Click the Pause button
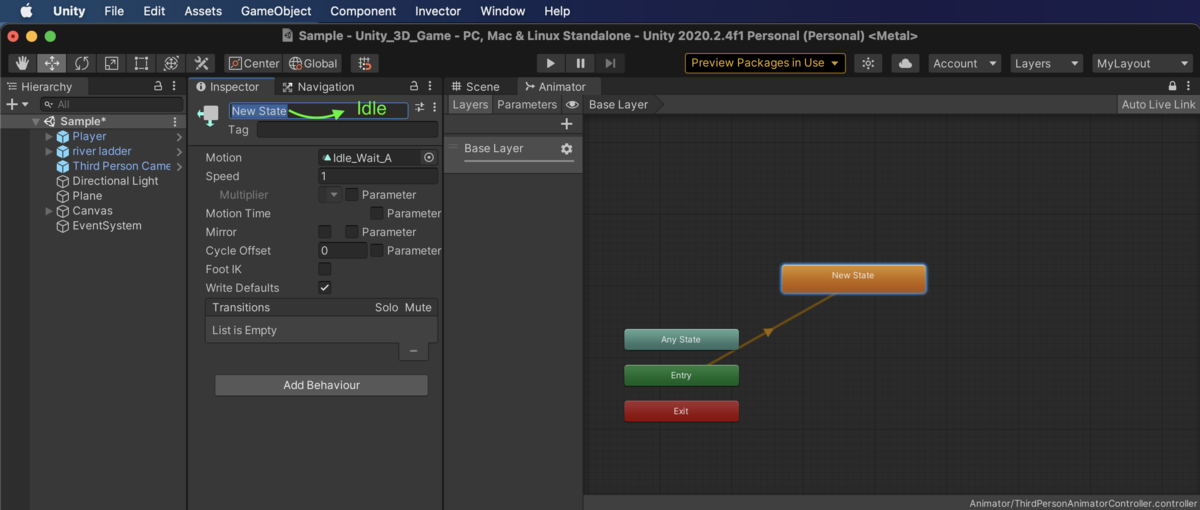 click(x=580, y=63)
